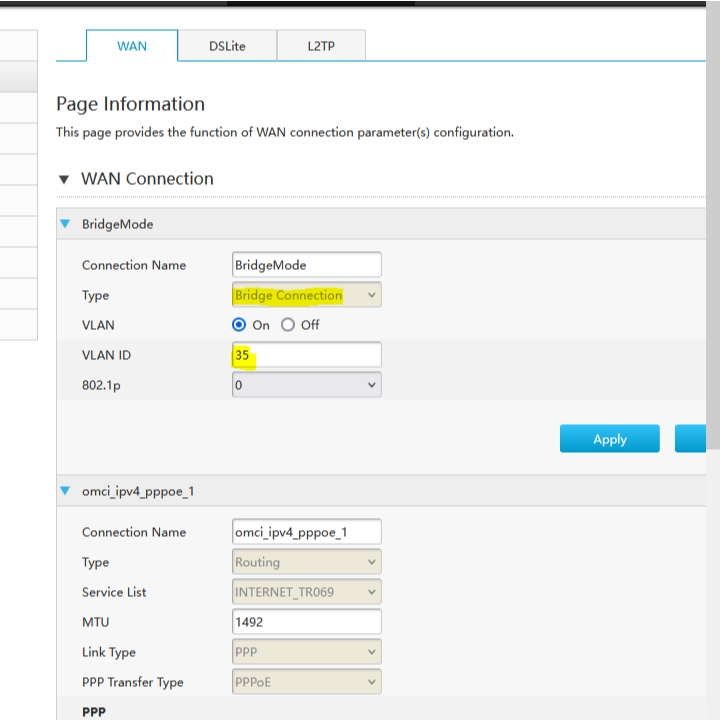Turn VLAN On radio button

click(x=239, y=325)
